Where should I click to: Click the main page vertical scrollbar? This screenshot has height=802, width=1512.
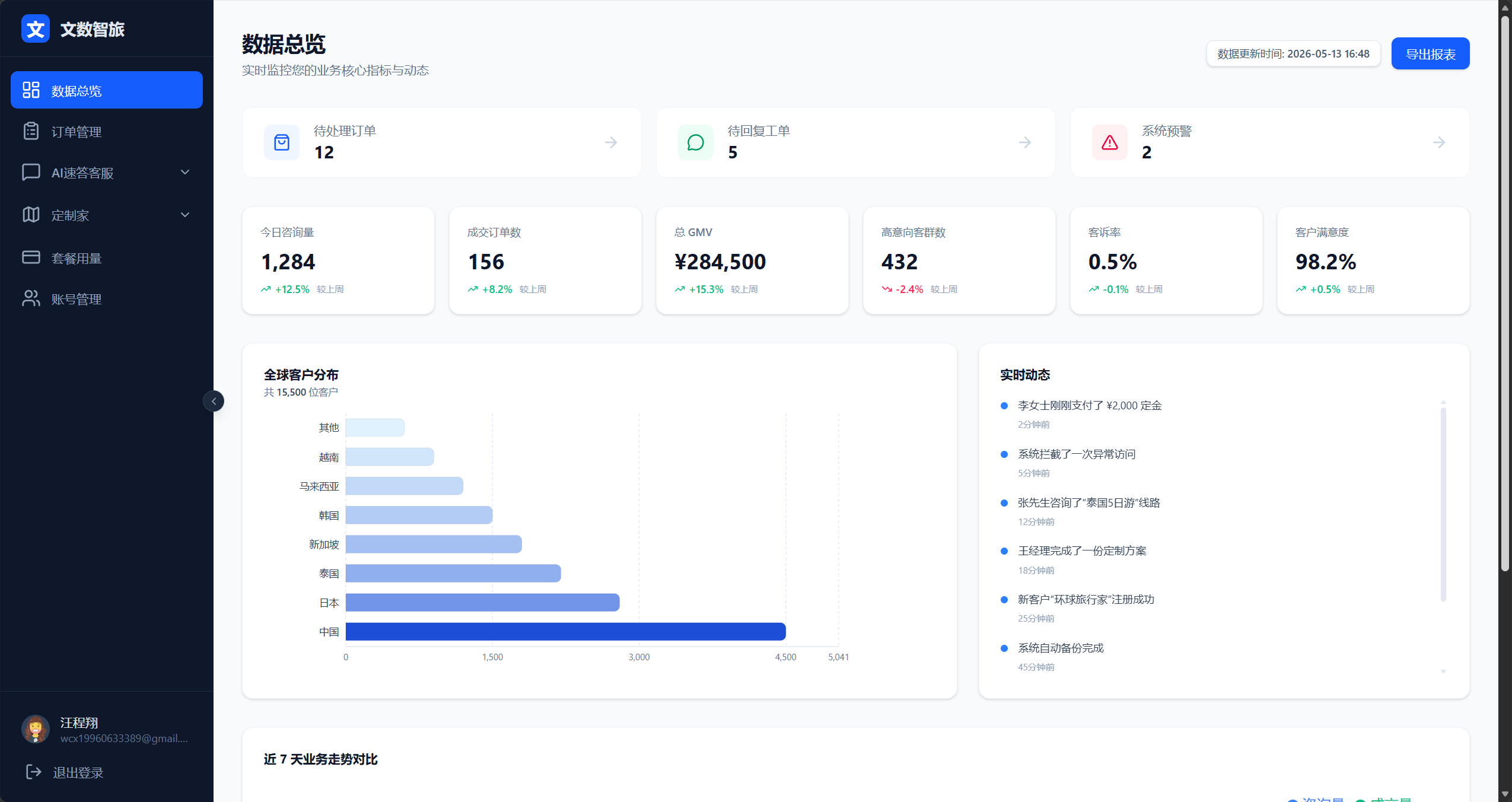tap(1505, 294)
